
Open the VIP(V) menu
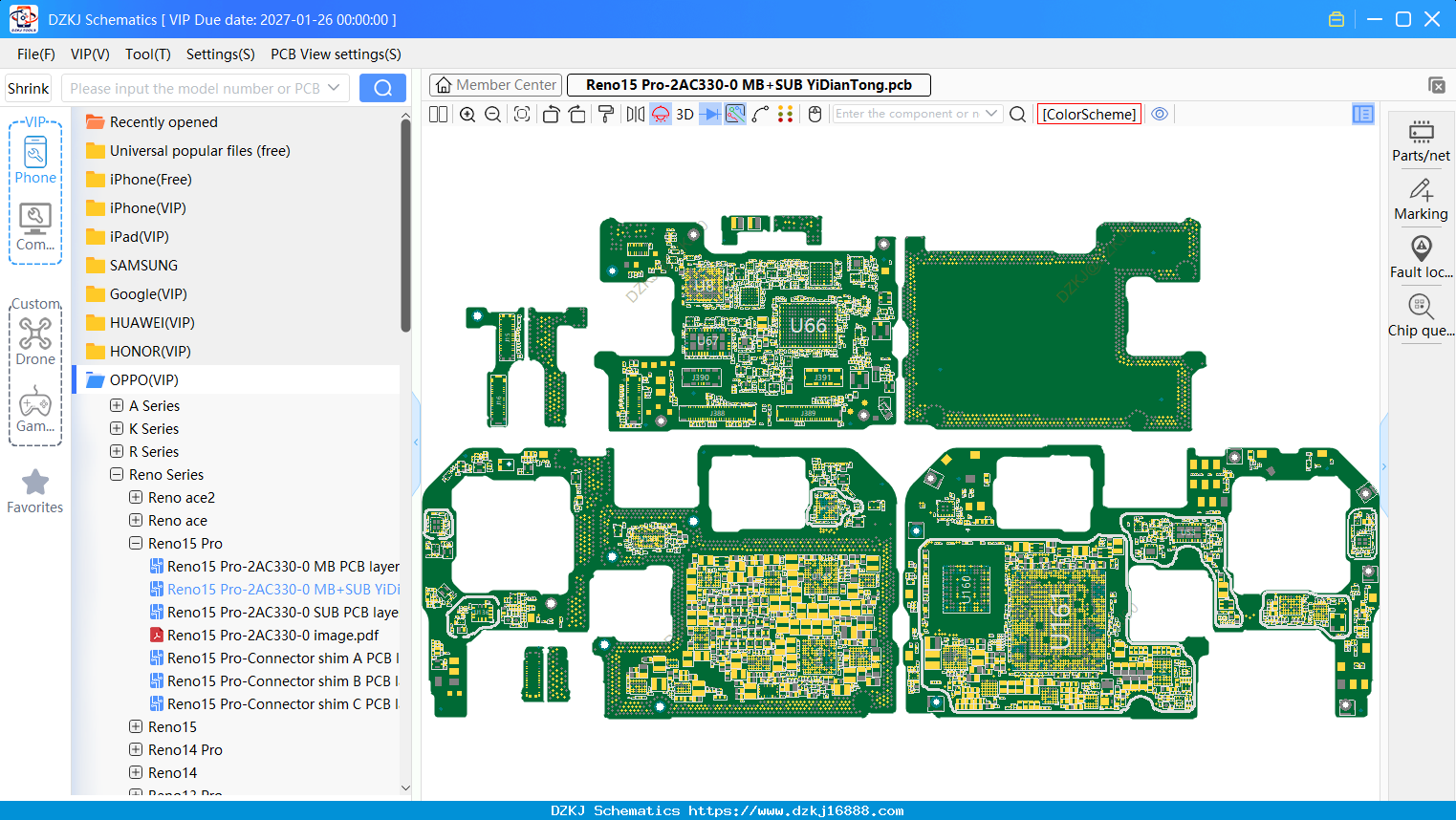click(90, 54)
